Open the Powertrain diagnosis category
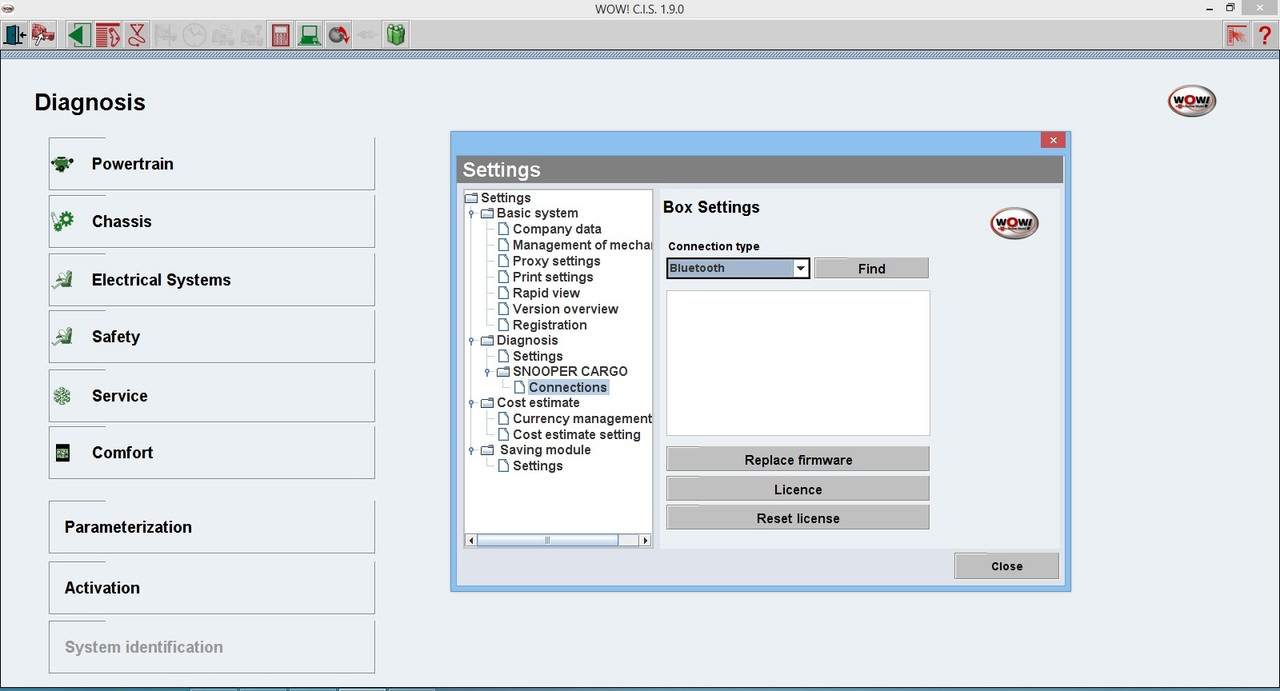Image resolution: width=1280 pixels, height=691 pixels. click(212, 164)
